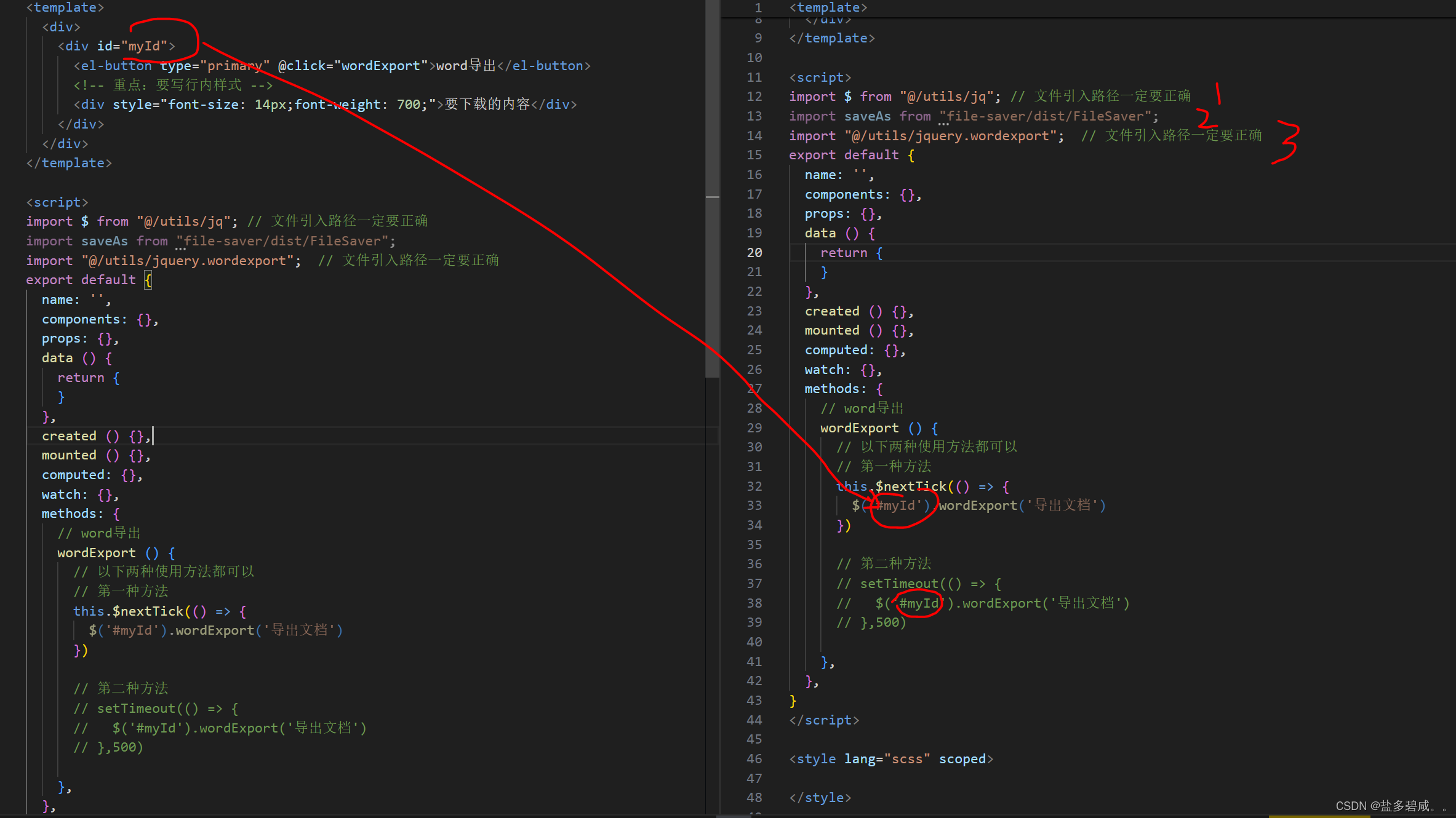Image resolution: width=1456 pixels, height=818 pixels.
Task: Click line number 10 in the gutter
Action: (x=754, y=57)
